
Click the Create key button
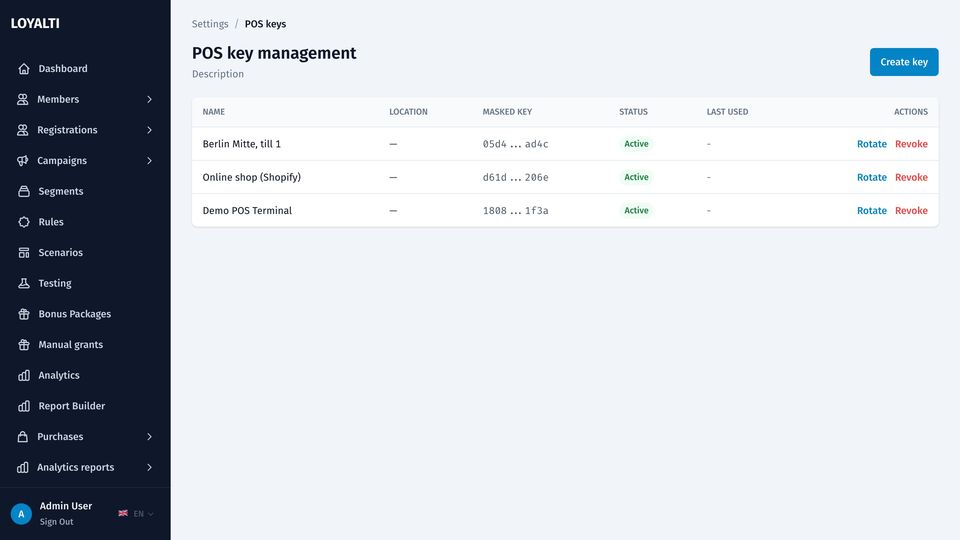point(904,62)
